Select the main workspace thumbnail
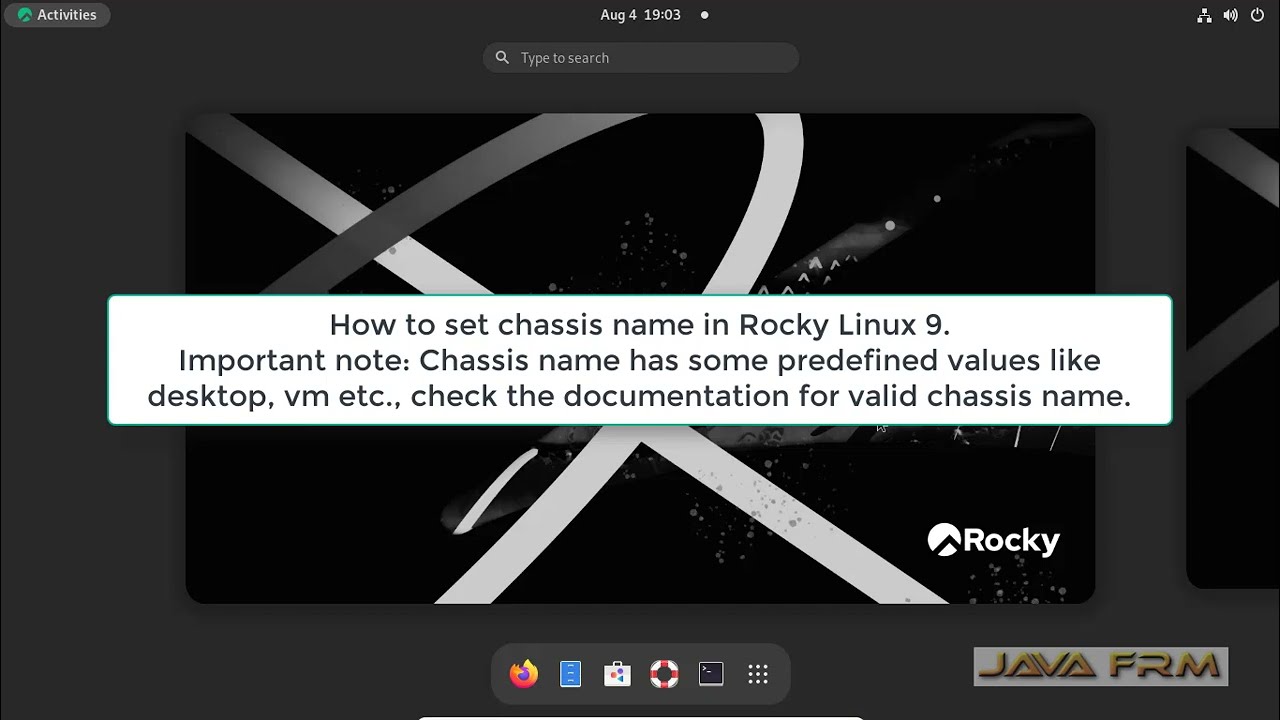This screenshot has width=1280, height=720. tap(640, 358)
